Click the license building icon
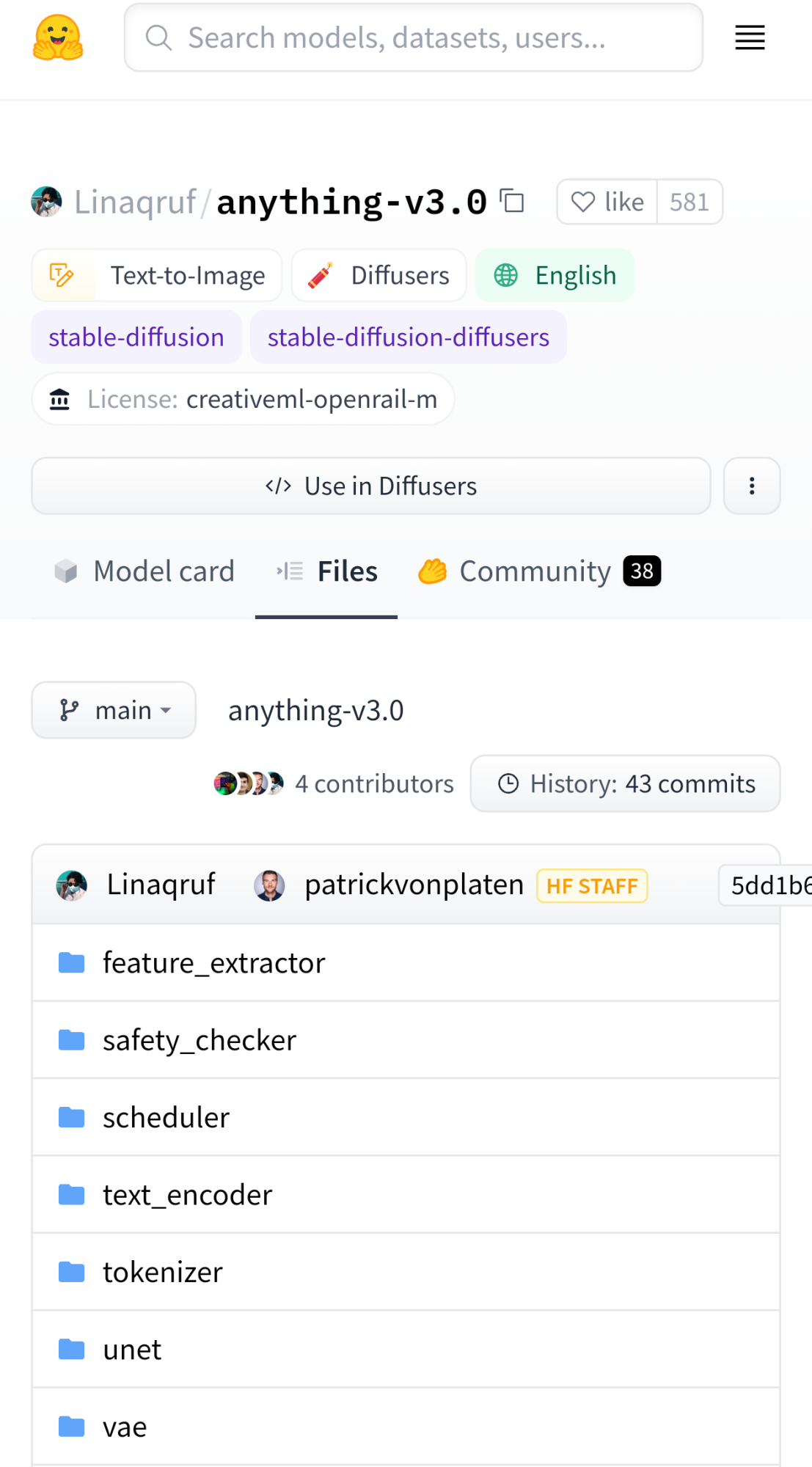 coord(59,399)
